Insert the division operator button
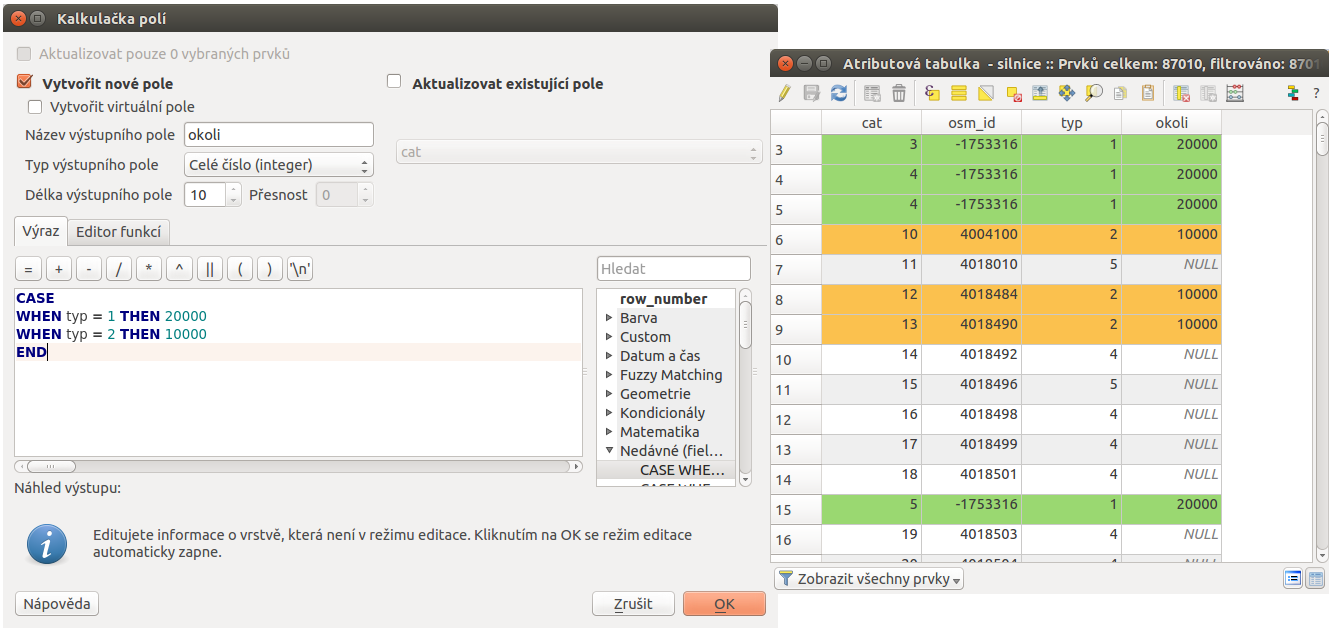This screenshot has width=1334, height=636. [x=119, y=269]
